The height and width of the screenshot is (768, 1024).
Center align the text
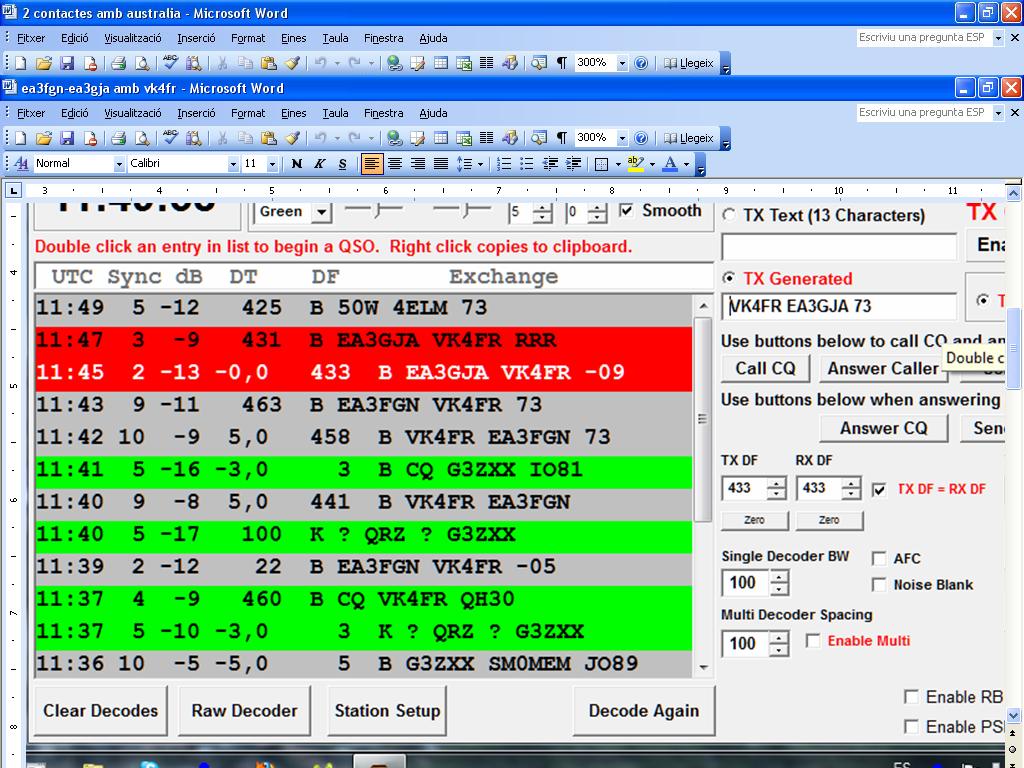[395, 164]
